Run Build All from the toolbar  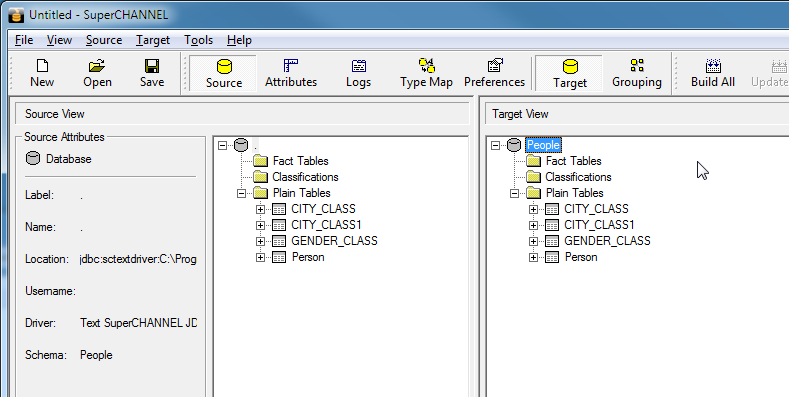[713, 73]
